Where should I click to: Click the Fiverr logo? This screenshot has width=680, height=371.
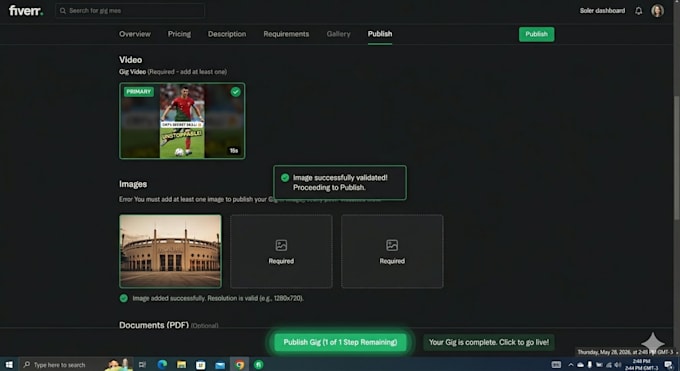(26, 10)
